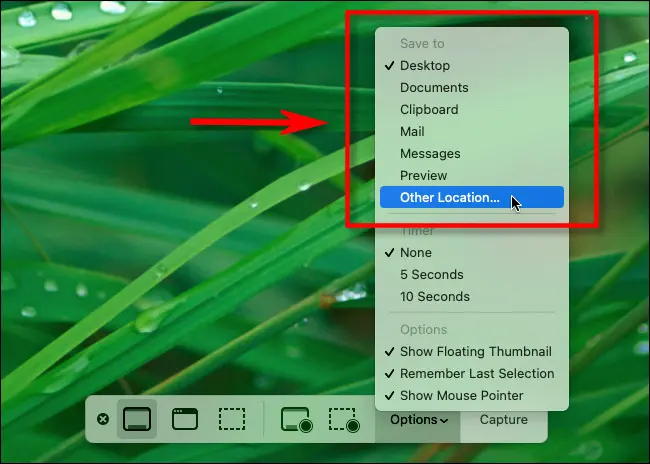
Task: Pick the Record Selected Portion icon
Action: pos(344,419)
